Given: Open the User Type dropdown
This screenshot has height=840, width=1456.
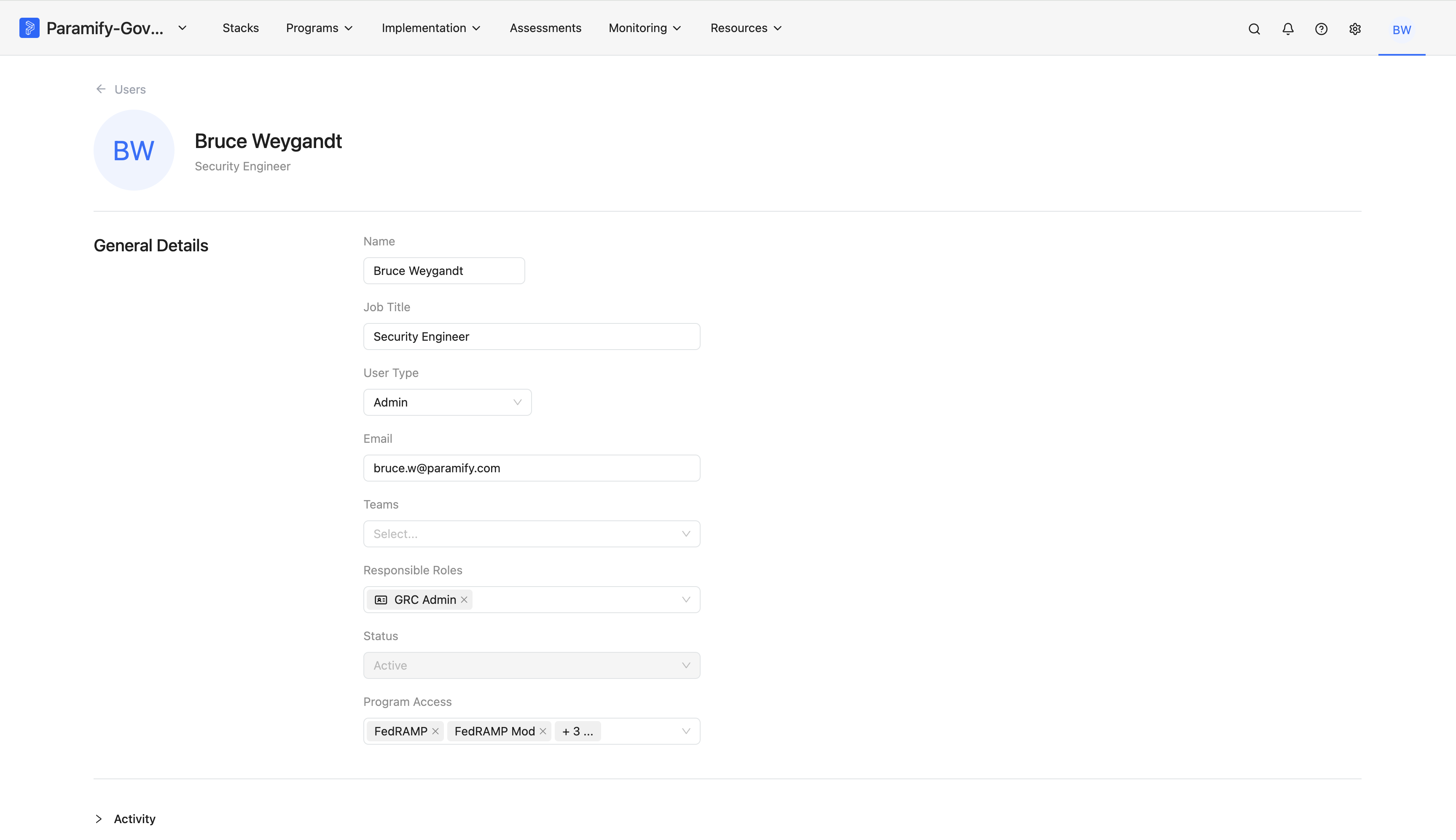Looking at the screenshot, I should (x=448, y=402).
